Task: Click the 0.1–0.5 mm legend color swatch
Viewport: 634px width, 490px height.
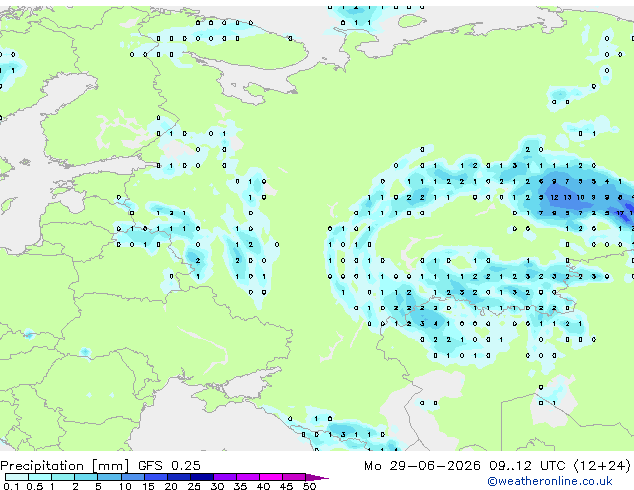Action: [17, 477]
